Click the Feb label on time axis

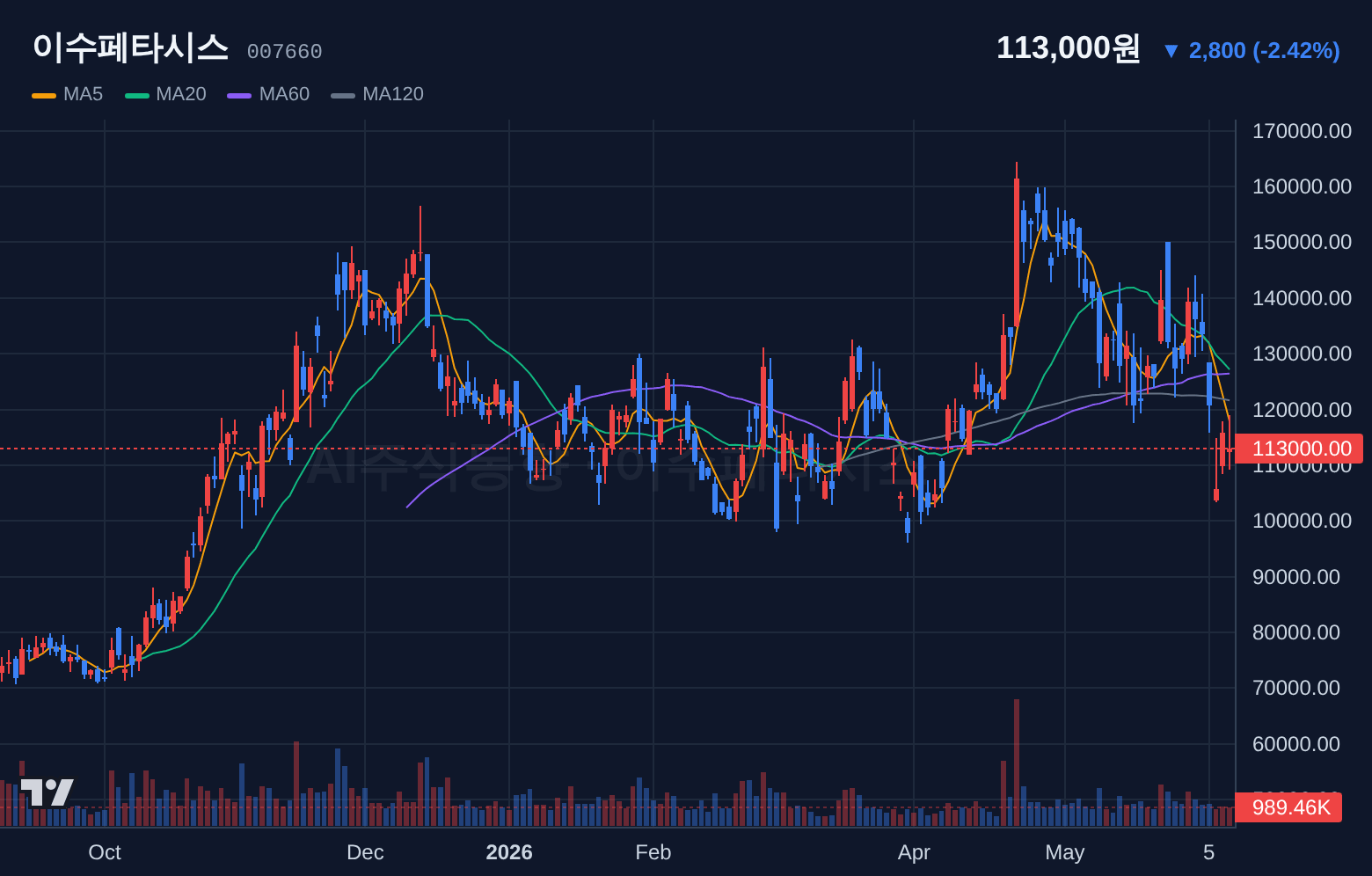click(x=653, y=852)
